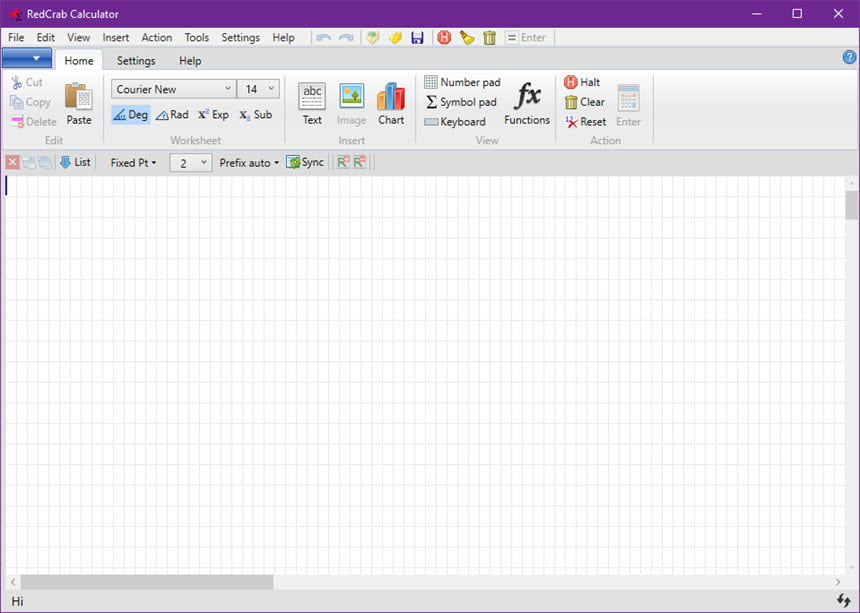The width and height of the screenshot is (860, 613).
Task: Click the List down-arrow button
Action: pos(75,162)
